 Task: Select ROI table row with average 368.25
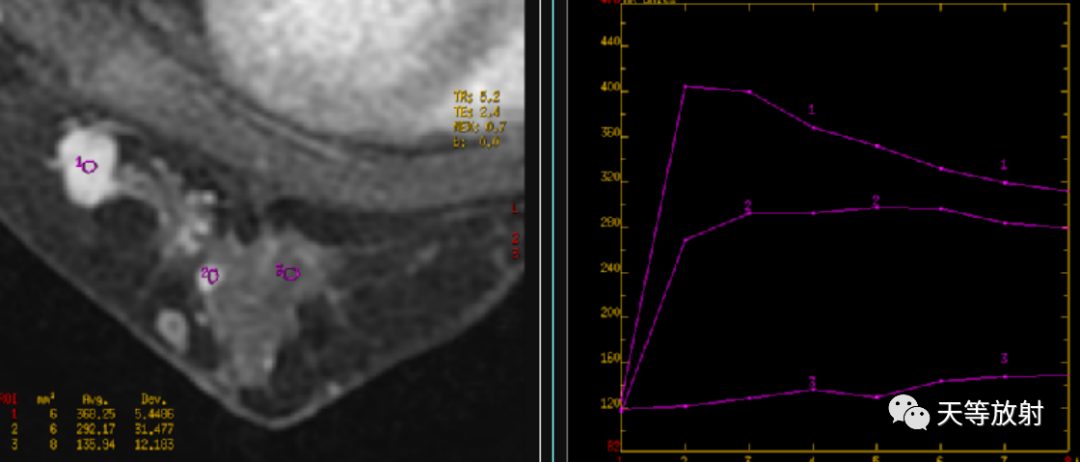[86, 415]
